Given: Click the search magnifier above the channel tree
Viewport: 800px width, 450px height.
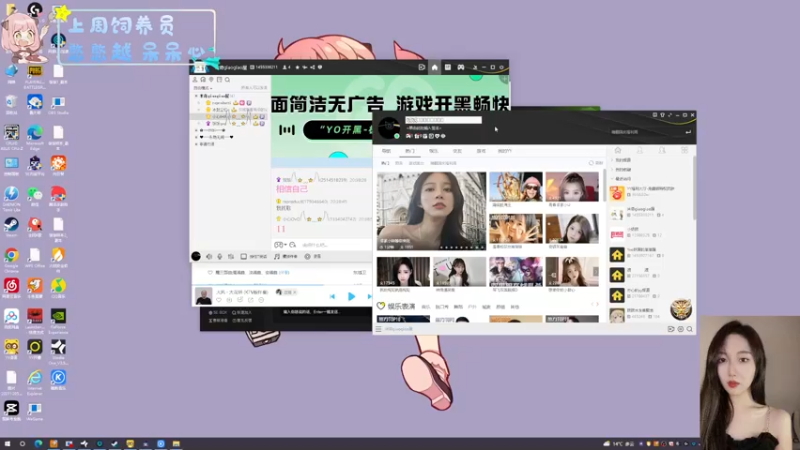Looking at the screenshot, I should [x=228, y=80].
